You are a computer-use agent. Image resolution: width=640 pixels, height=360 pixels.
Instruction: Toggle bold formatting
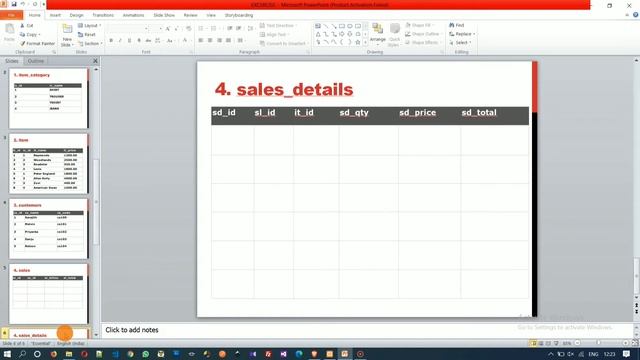click(111, 40)
